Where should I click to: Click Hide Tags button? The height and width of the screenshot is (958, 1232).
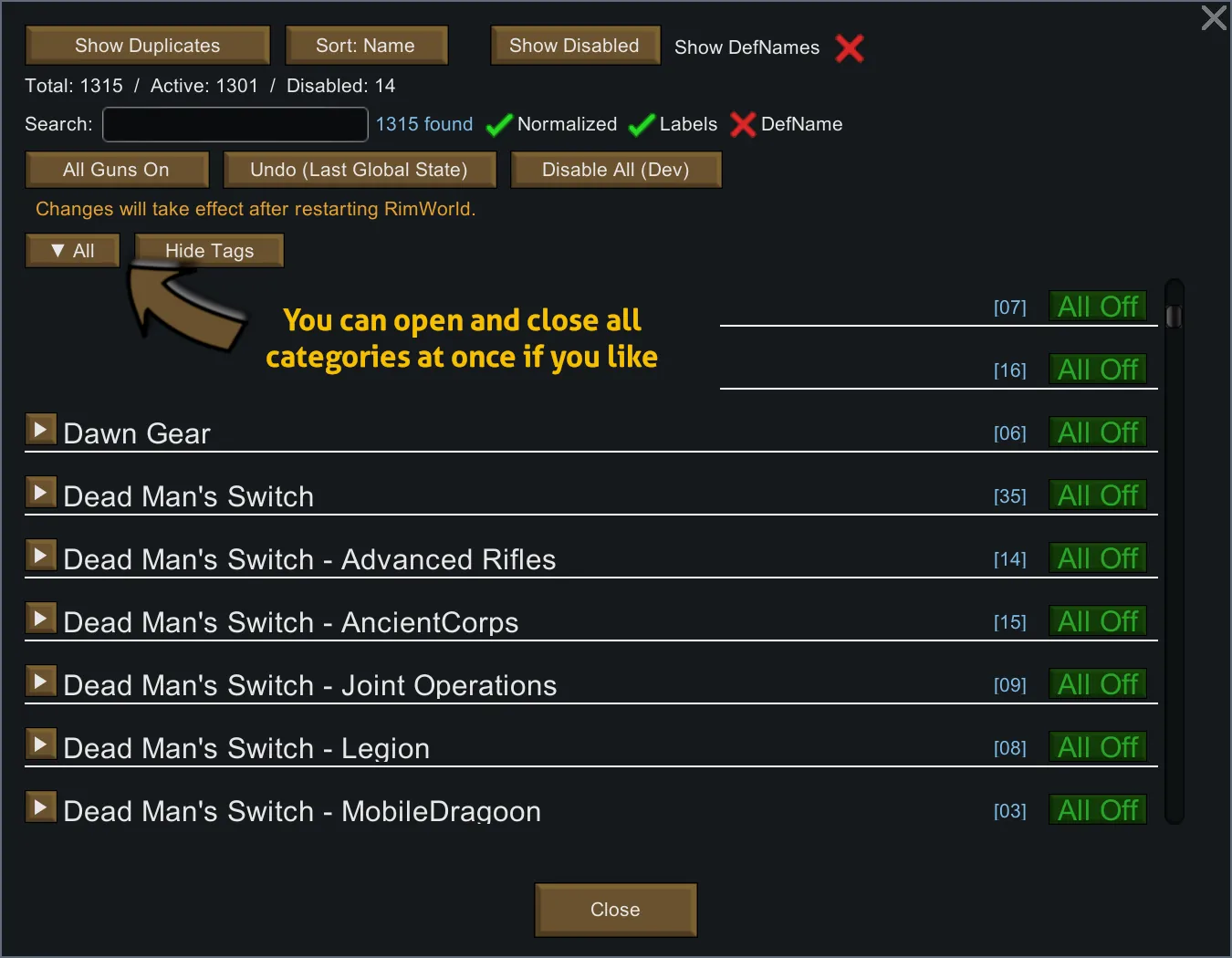(x=210, y=251)
